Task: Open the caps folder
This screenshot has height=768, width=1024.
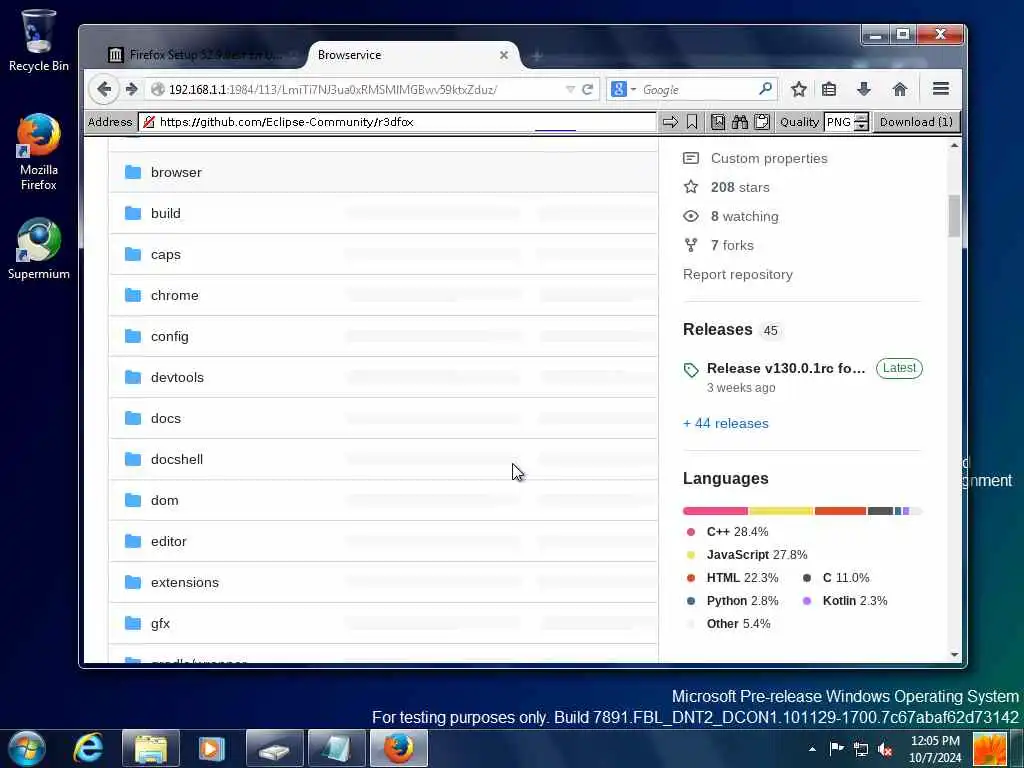Action: [165, 255]
